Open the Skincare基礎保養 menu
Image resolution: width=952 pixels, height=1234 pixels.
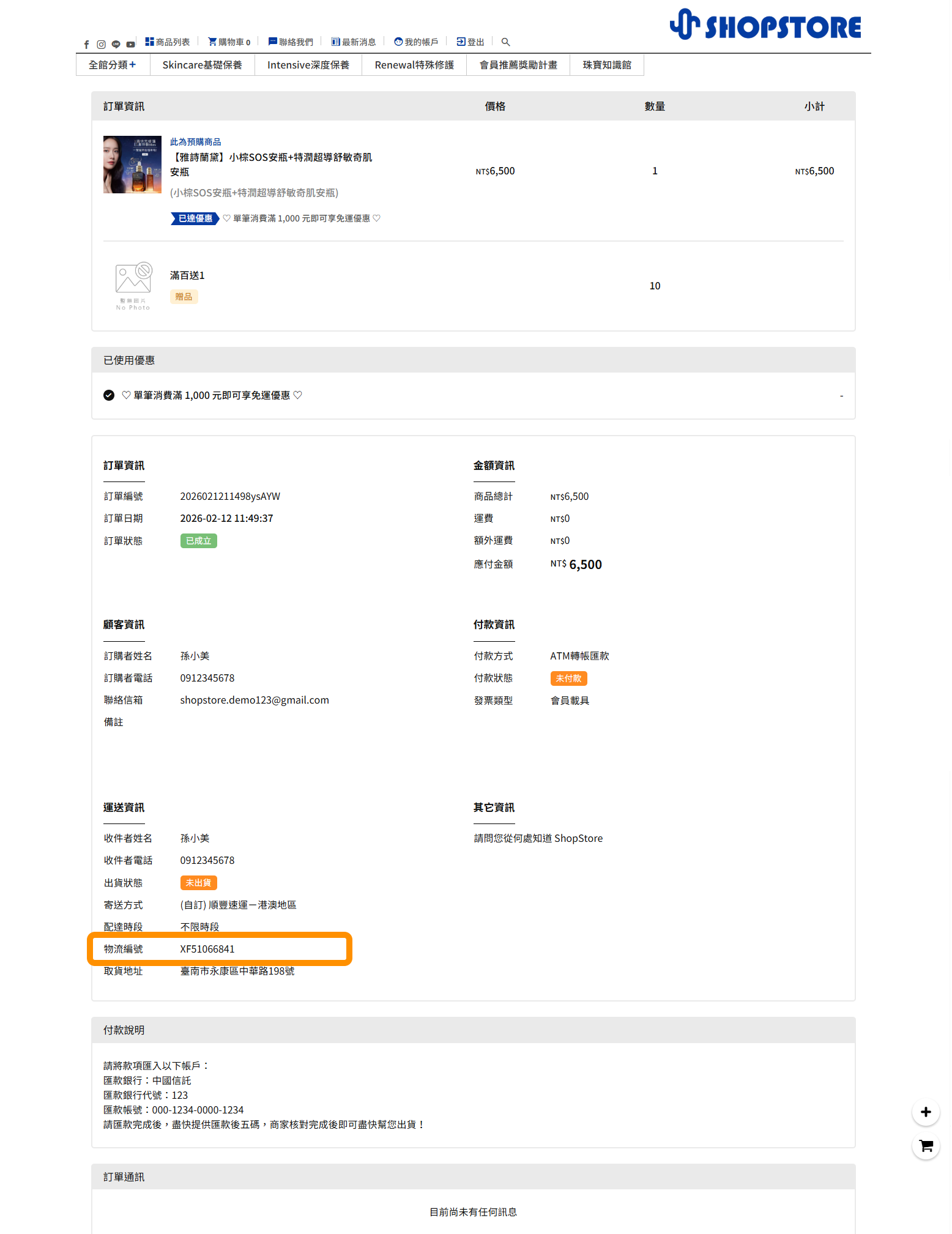pos(202,65)
